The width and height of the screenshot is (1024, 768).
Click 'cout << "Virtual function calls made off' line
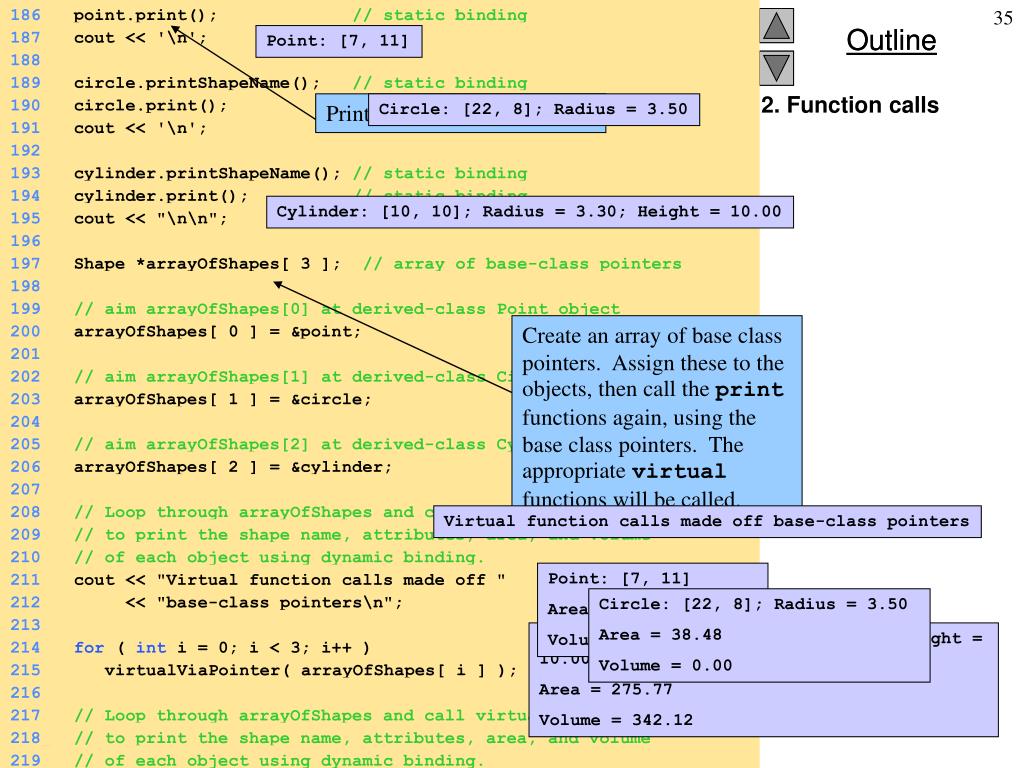coord(289,580)
